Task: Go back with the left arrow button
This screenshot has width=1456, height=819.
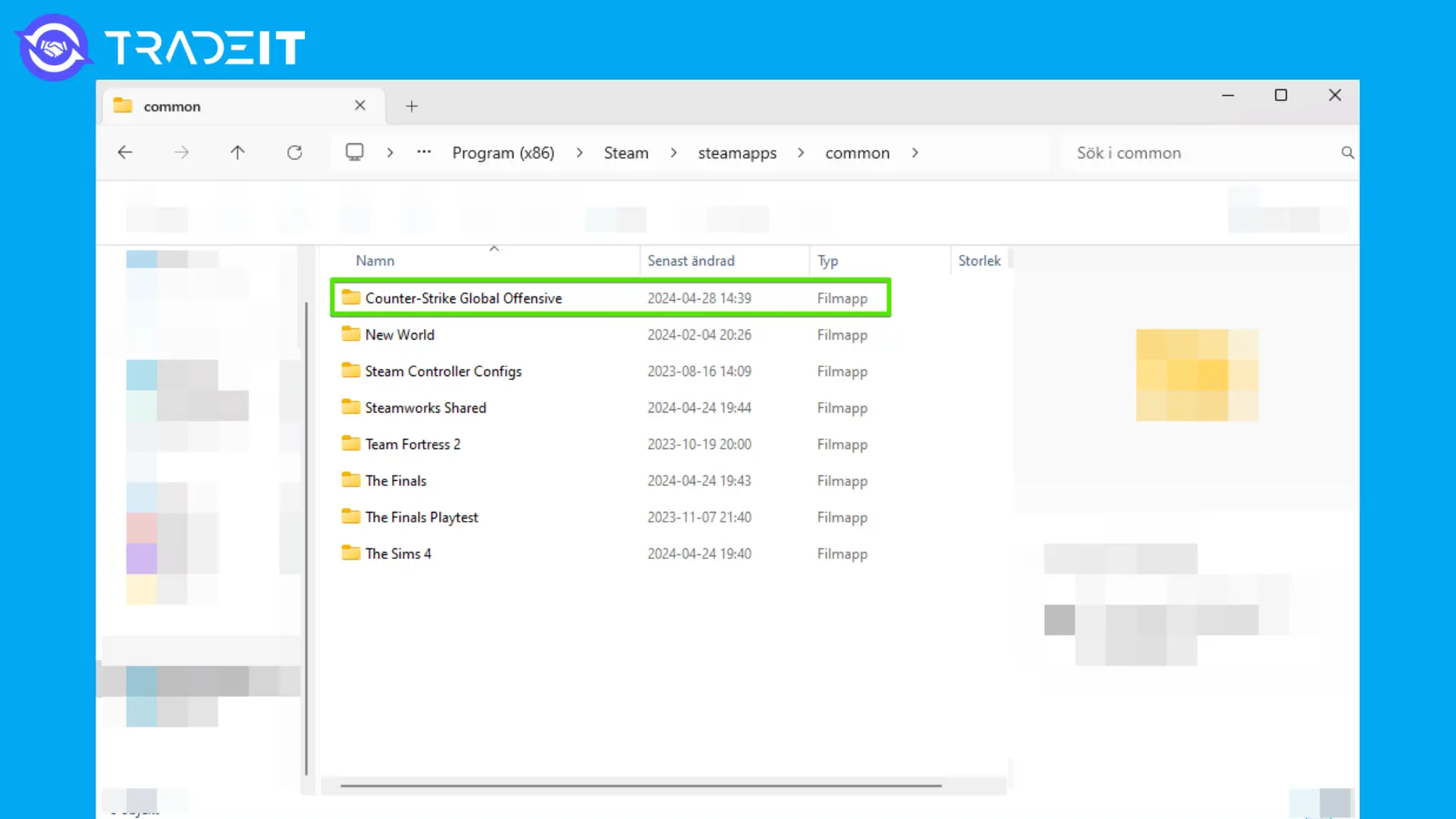Action: tap(125, 152)
